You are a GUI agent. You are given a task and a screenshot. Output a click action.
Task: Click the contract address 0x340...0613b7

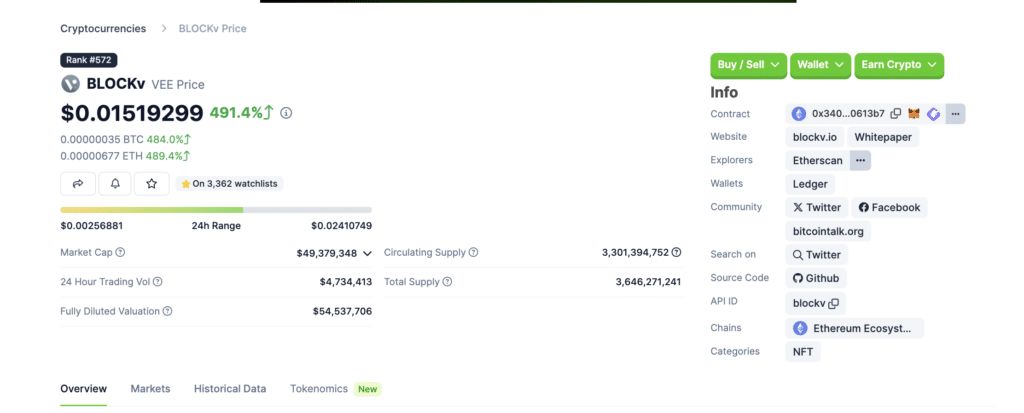pyautogui.click(x=848, y=114)
